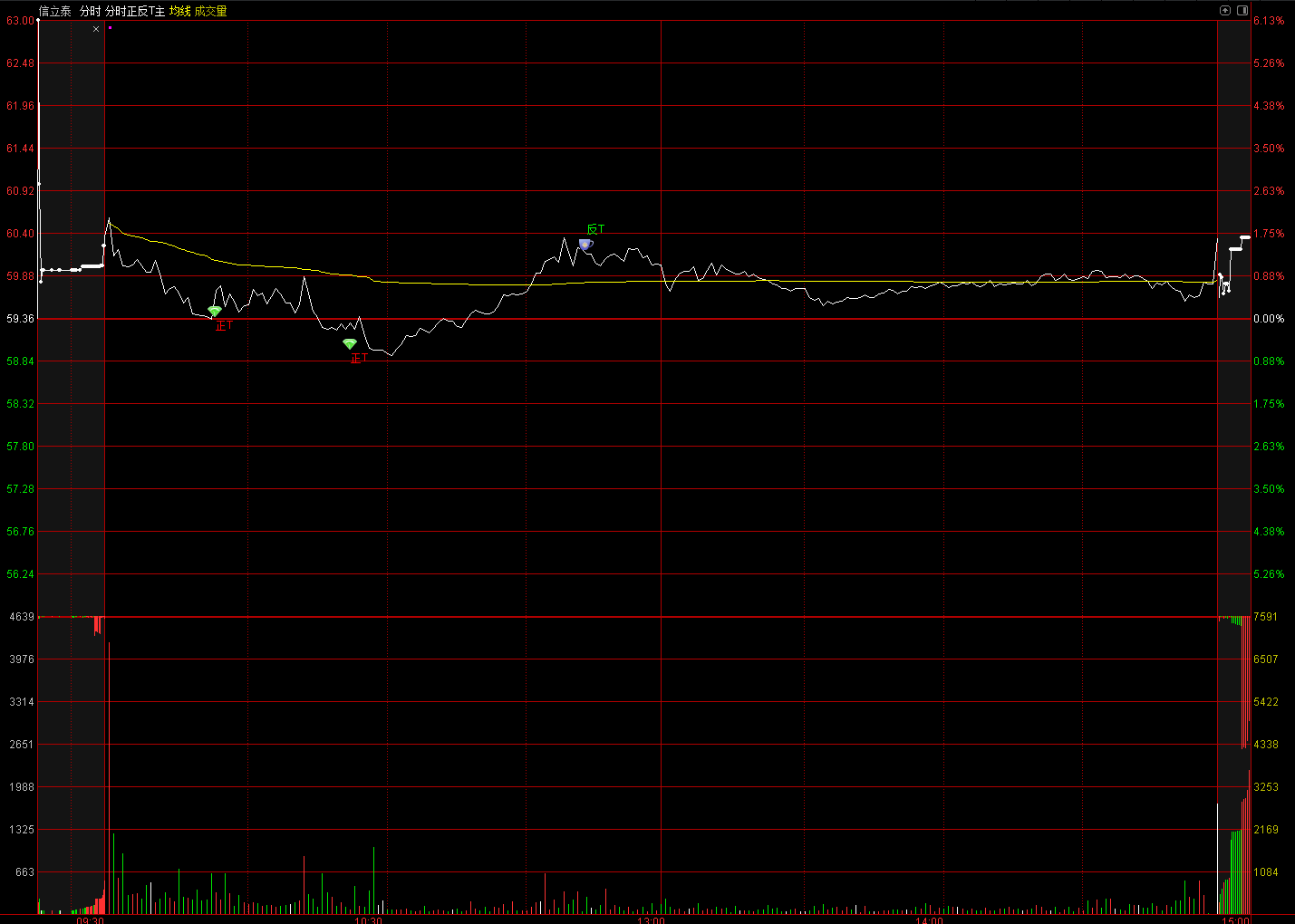1295x924 pixels.
Task: Select the 信立泰 stock name label
Action: pos(54,11)
